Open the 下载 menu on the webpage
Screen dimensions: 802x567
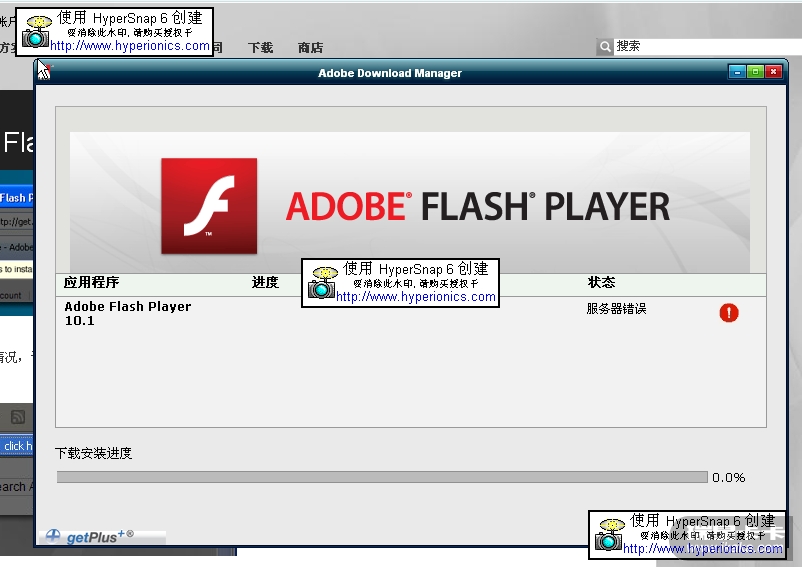[260, 48]
